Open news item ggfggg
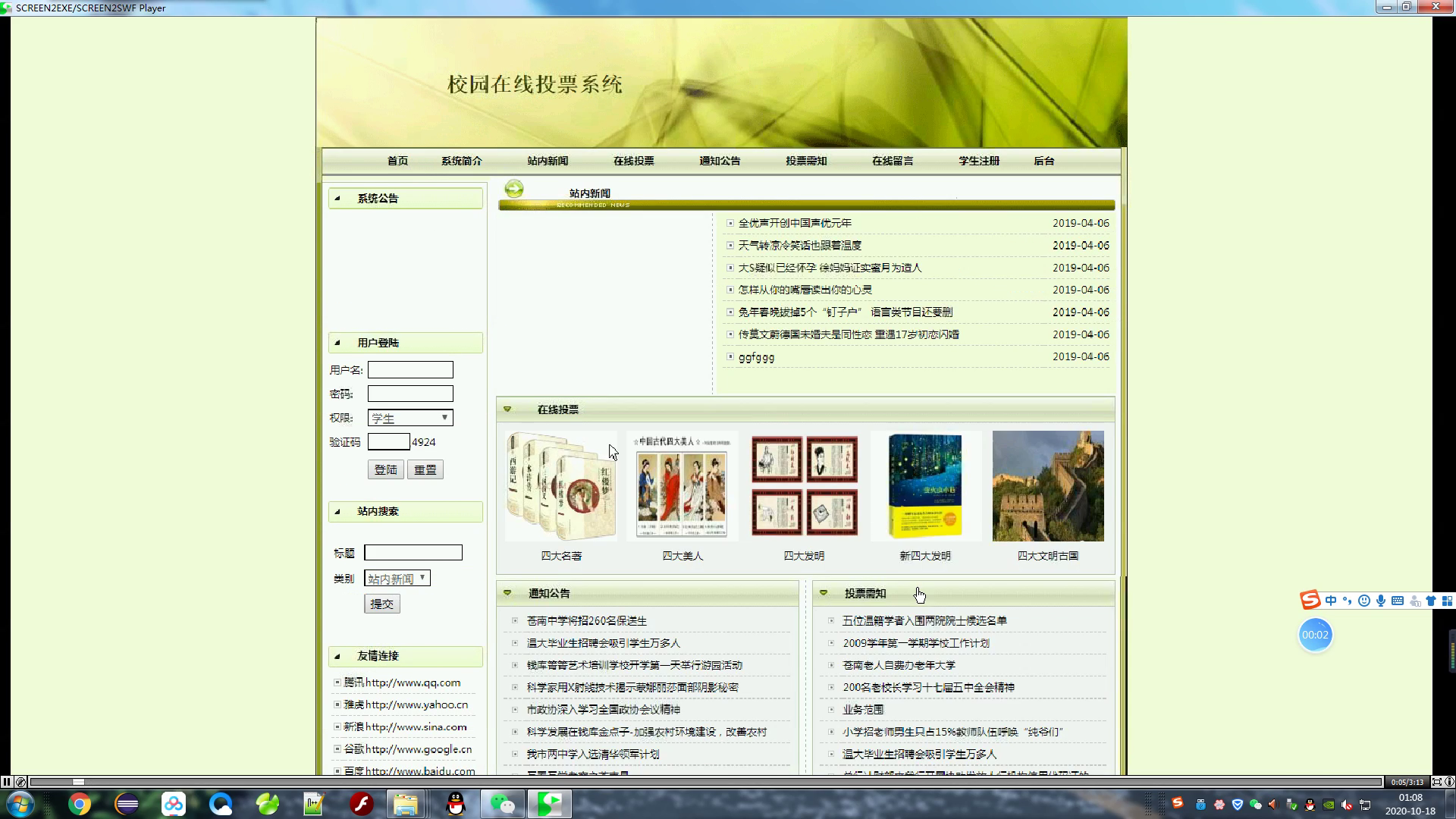 (756, 357)
